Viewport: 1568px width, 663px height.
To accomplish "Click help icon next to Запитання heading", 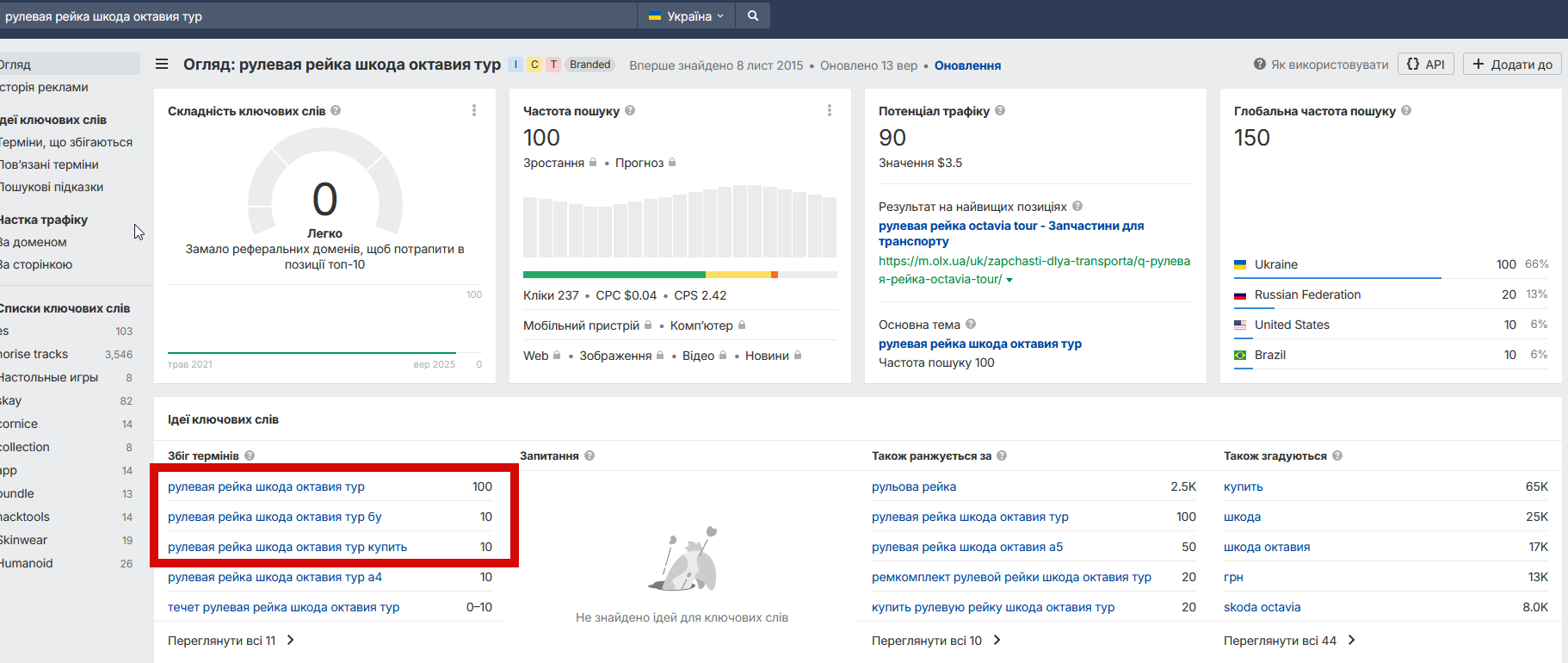I will point(590,455).
